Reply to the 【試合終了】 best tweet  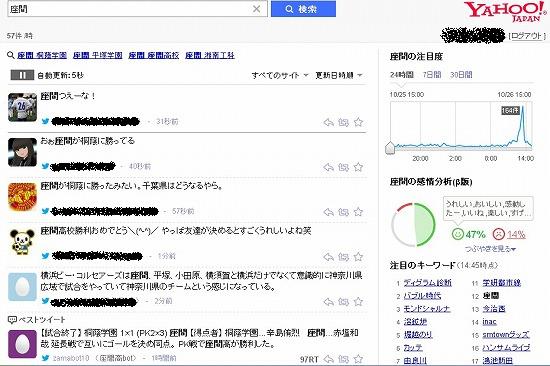coord(329,359)
